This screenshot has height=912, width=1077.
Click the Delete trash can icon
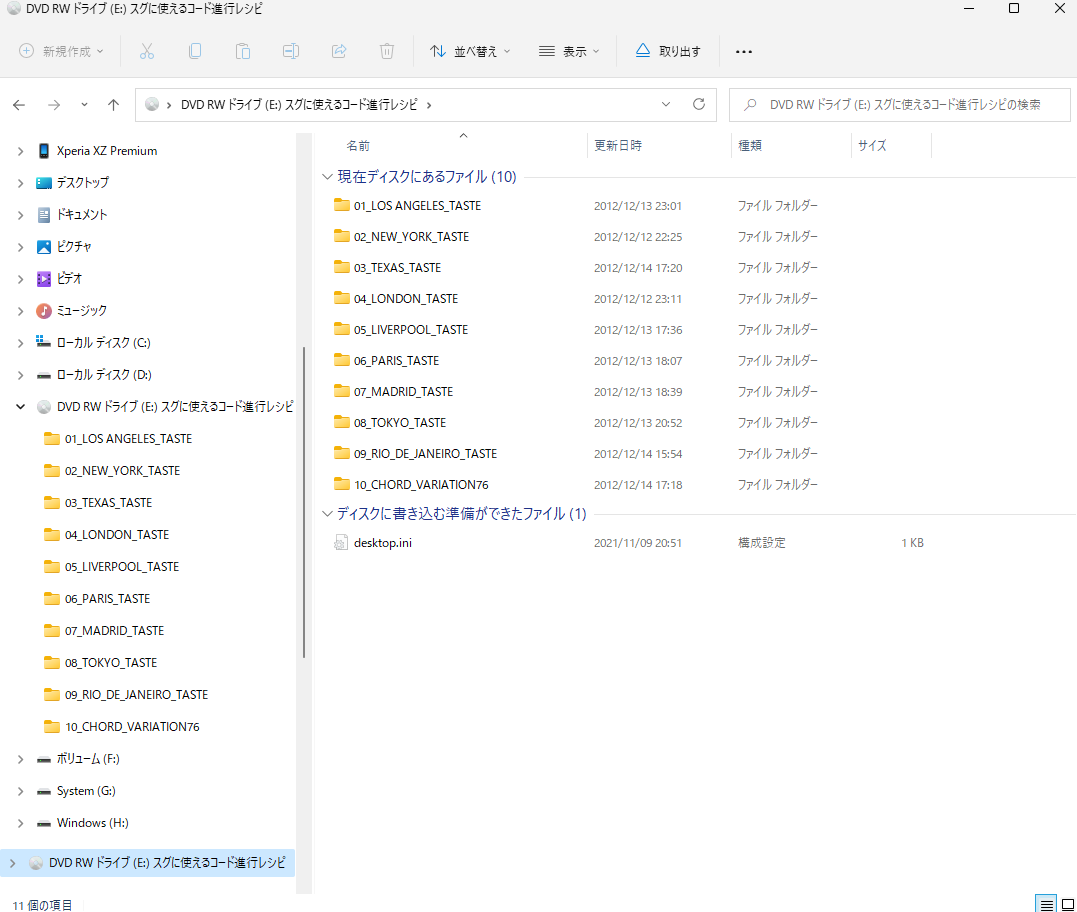click(387, 51)
